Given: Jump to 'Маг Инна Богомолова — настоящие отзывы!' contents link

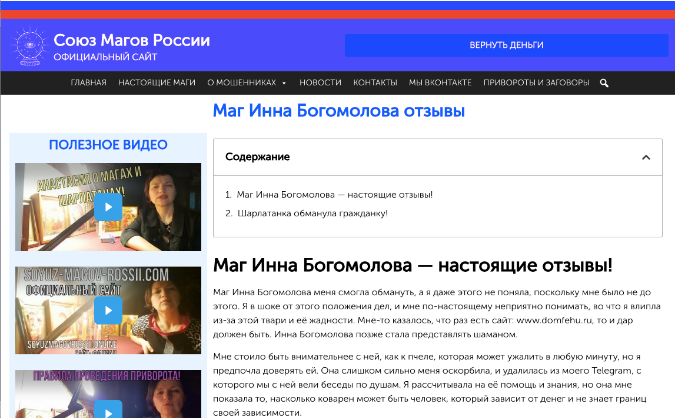Looking at the screenshot, I should [x=334, y=195].
